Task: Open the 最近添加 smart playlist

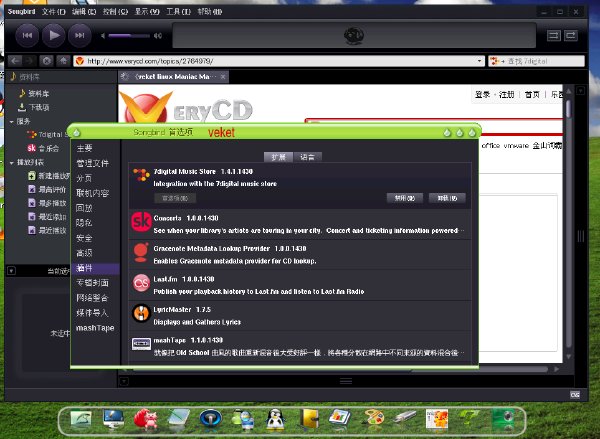Action: [47, 217]
